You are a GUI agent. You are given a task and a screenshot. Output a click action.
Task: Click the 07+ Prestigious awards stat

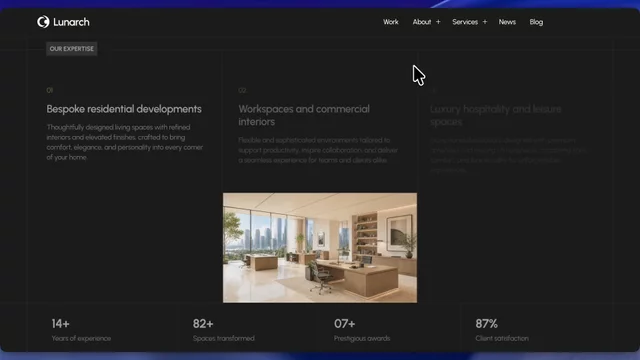point(362,330)
